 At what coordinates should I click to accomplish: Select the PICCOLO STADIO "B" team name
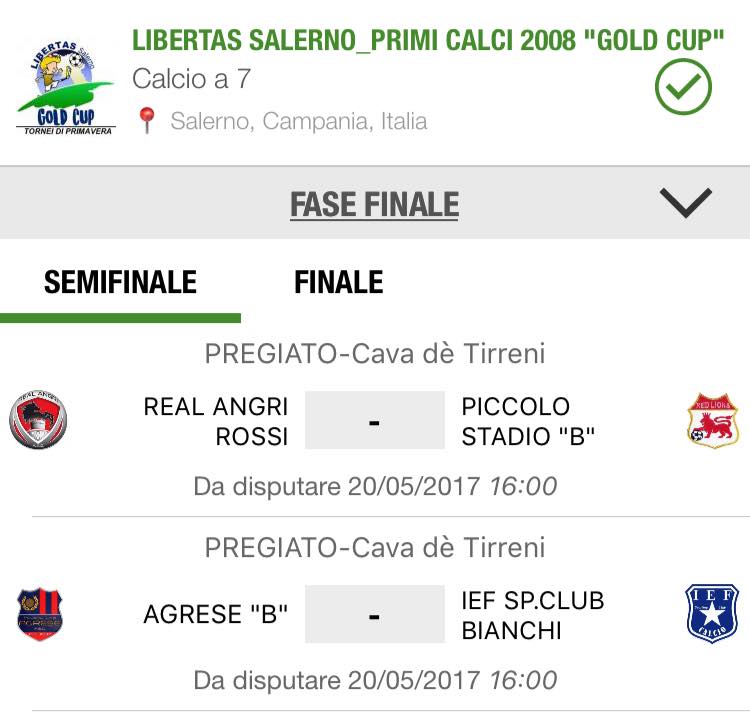coord(528,421)
